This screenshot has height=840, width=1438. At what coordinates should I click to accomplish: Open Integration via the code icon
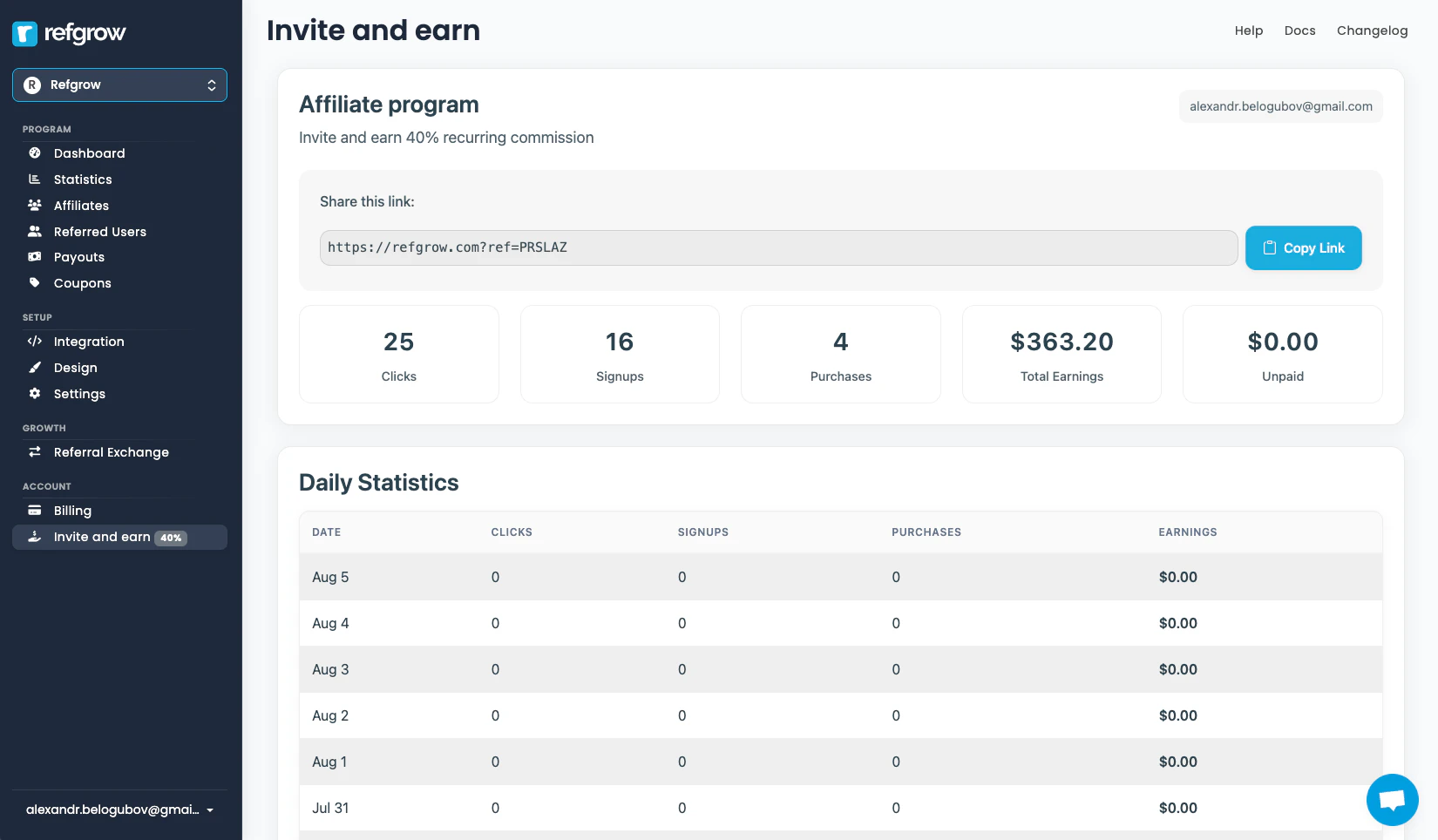click(34, 342)
